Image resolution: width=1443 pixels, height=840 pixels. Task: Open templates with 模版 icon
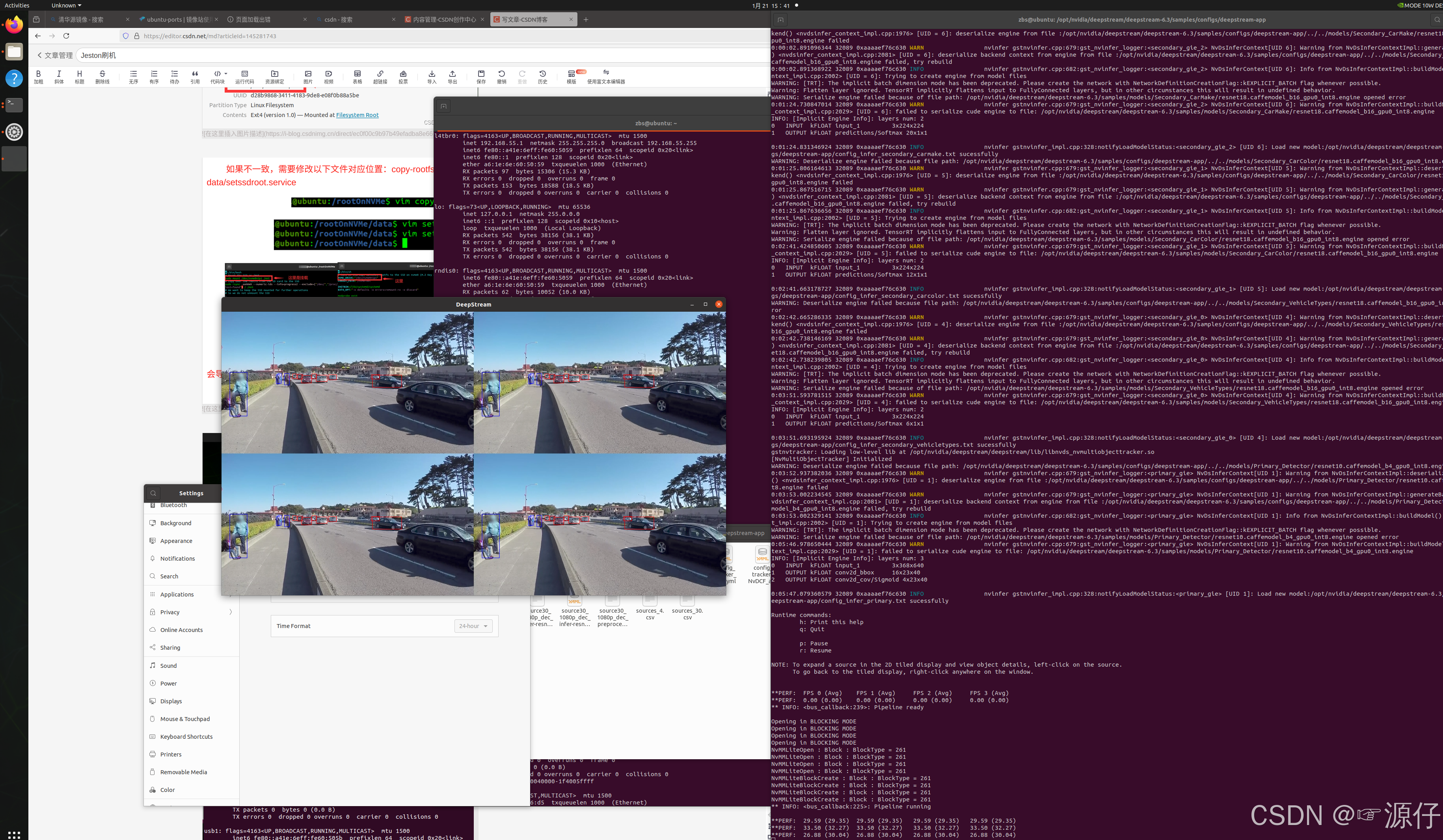click(572, 77)
